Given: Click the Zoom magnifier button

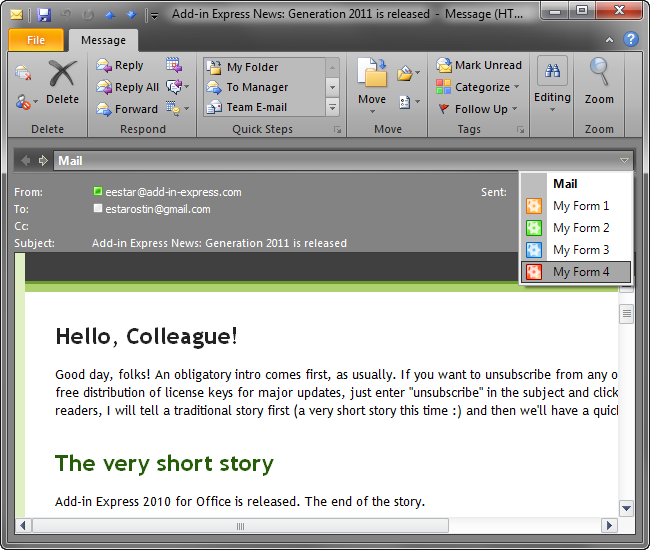Looking at the screenshot, I should 599,82.
